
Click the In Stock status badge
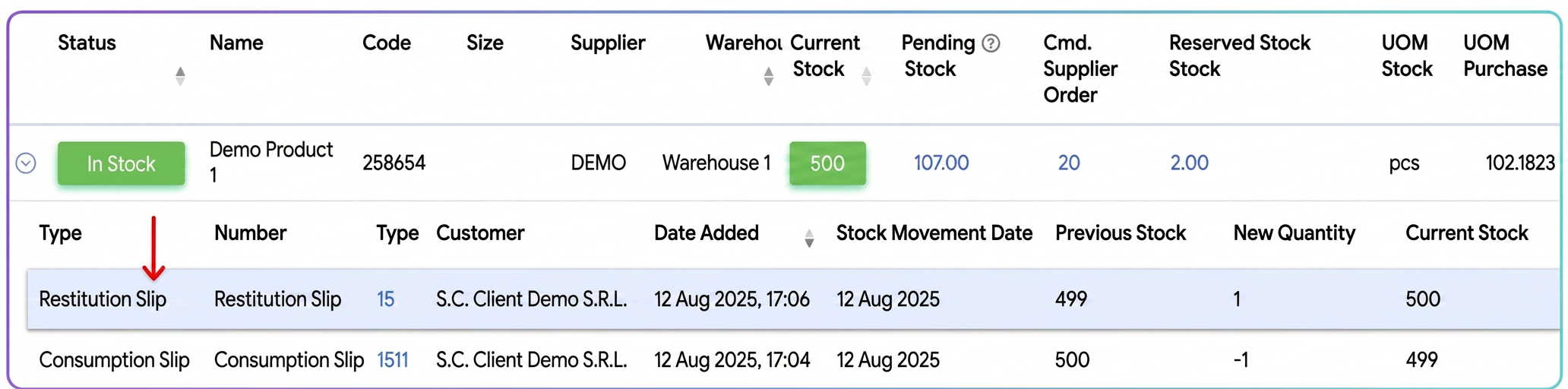(122, 163)
